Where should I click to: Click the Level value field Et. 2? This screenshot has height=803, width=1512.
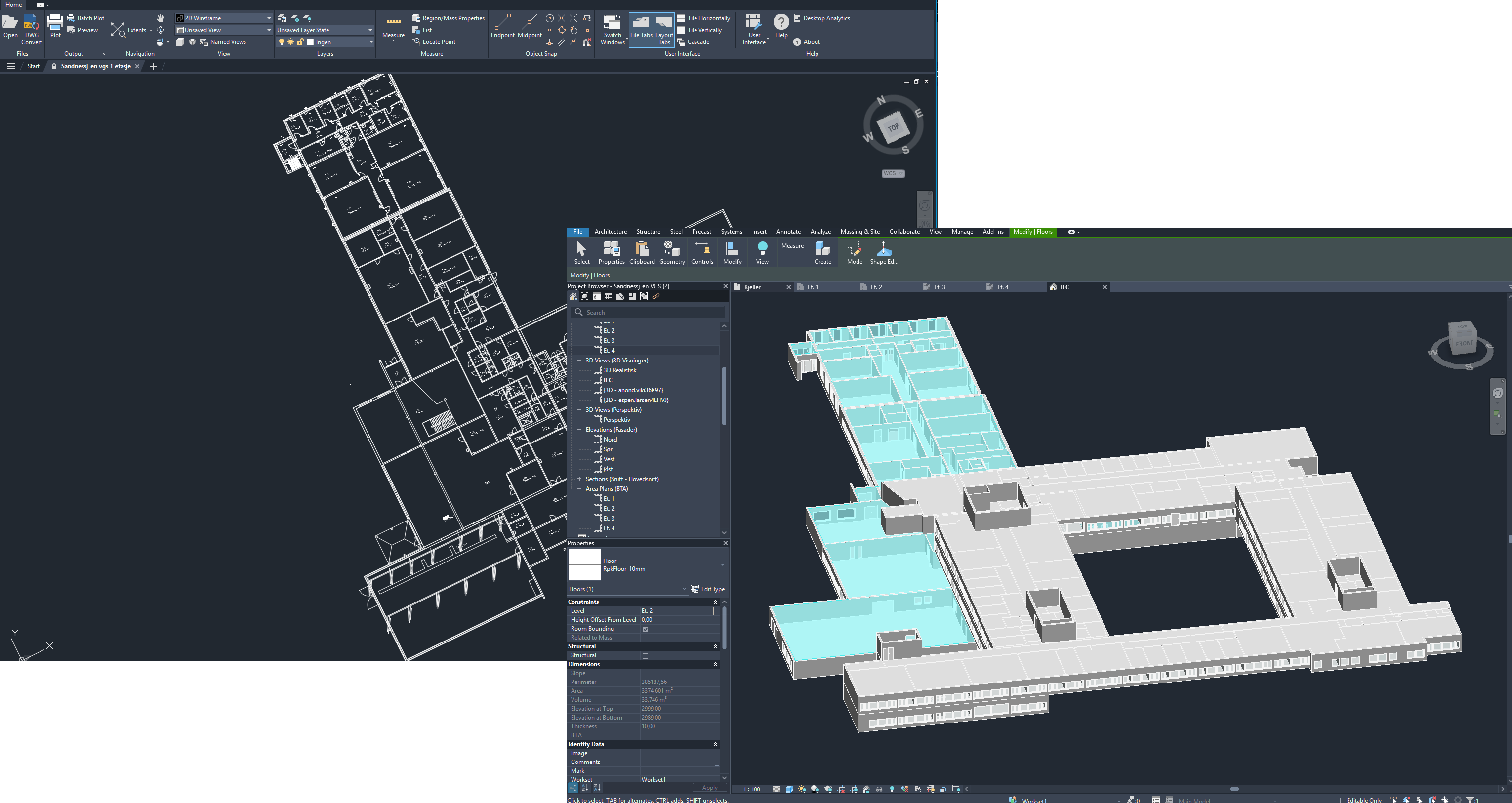677,611
